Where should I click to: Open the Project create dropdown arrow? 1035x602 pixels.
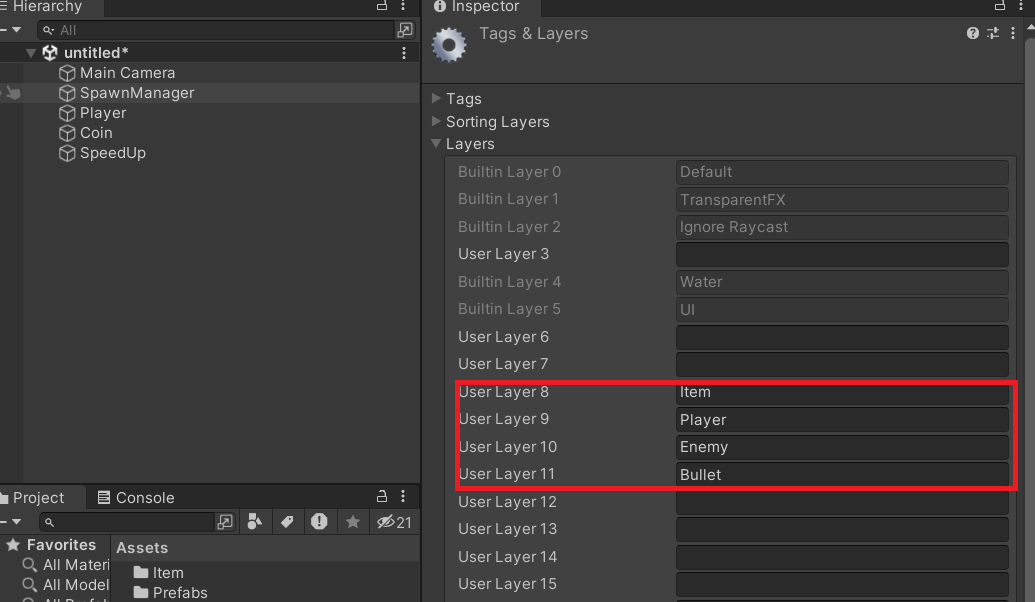point(16,522)
